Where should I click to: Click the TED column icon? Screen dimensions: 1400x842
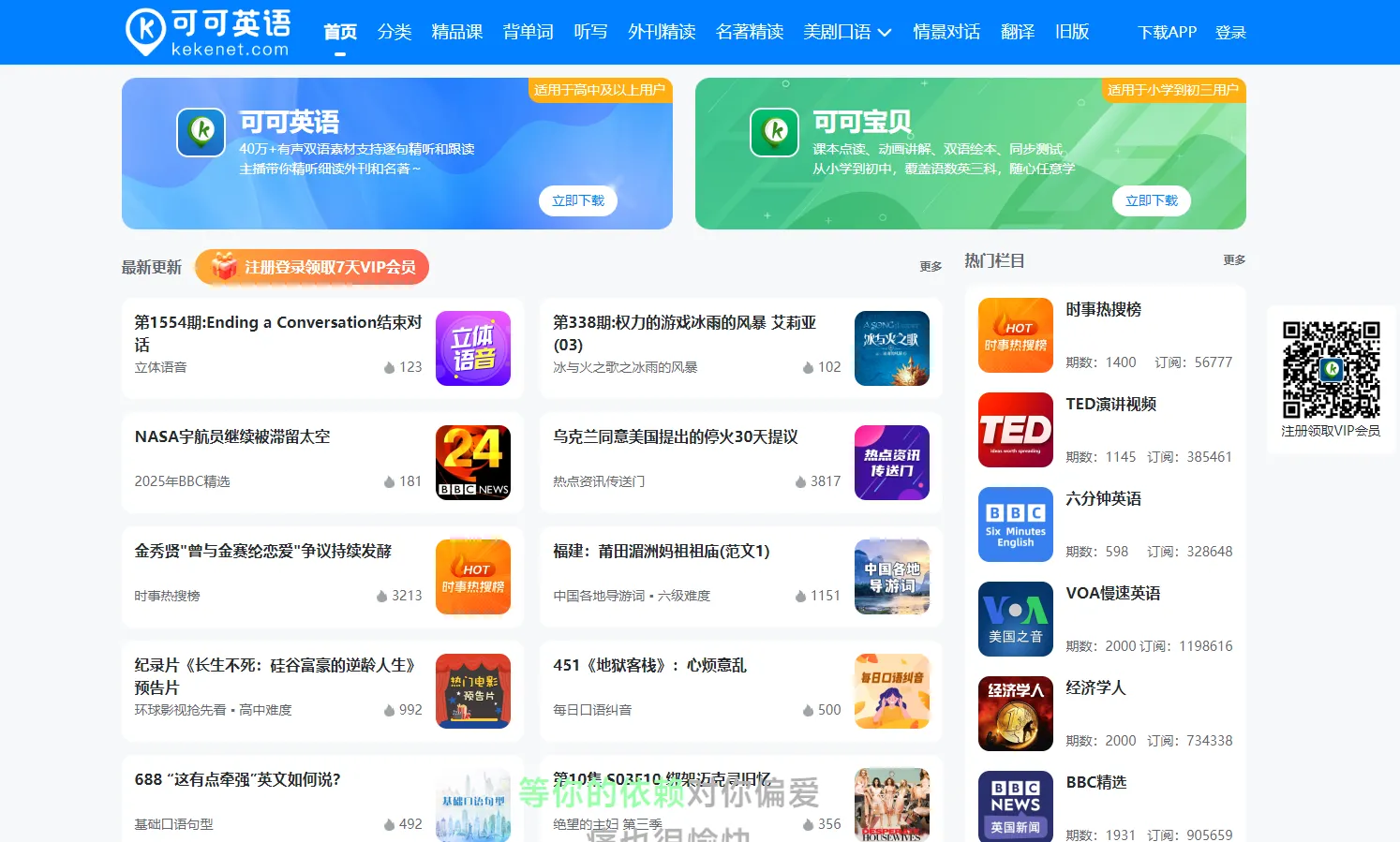pyautogui.click(x=1016, y=430)
